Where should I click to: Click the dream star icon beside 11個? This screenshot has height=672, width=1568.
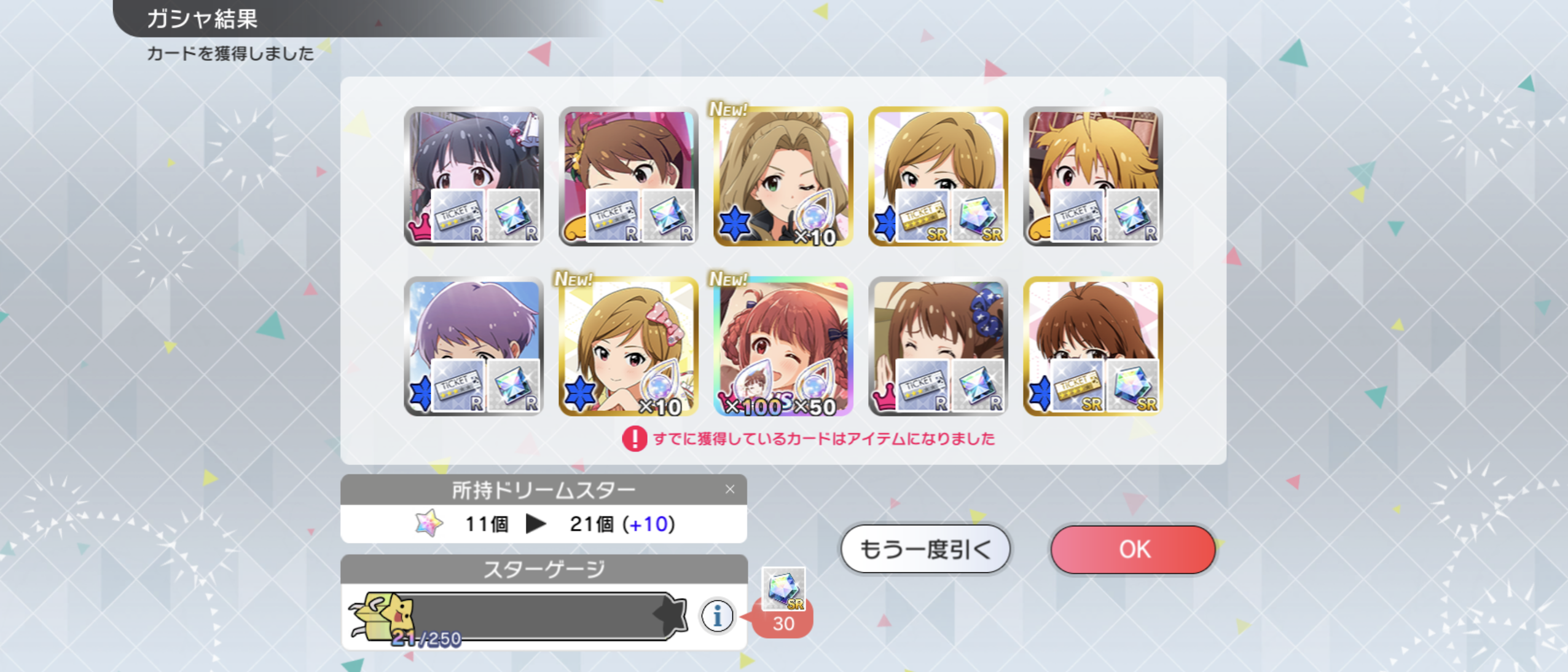[429, 523]
